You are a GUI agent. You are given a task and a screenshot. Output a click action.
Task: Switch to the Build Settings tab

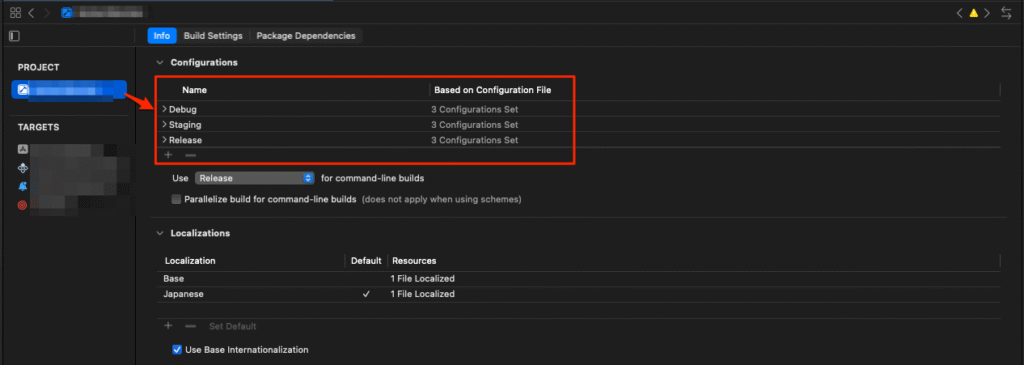(x=213, y=36)
